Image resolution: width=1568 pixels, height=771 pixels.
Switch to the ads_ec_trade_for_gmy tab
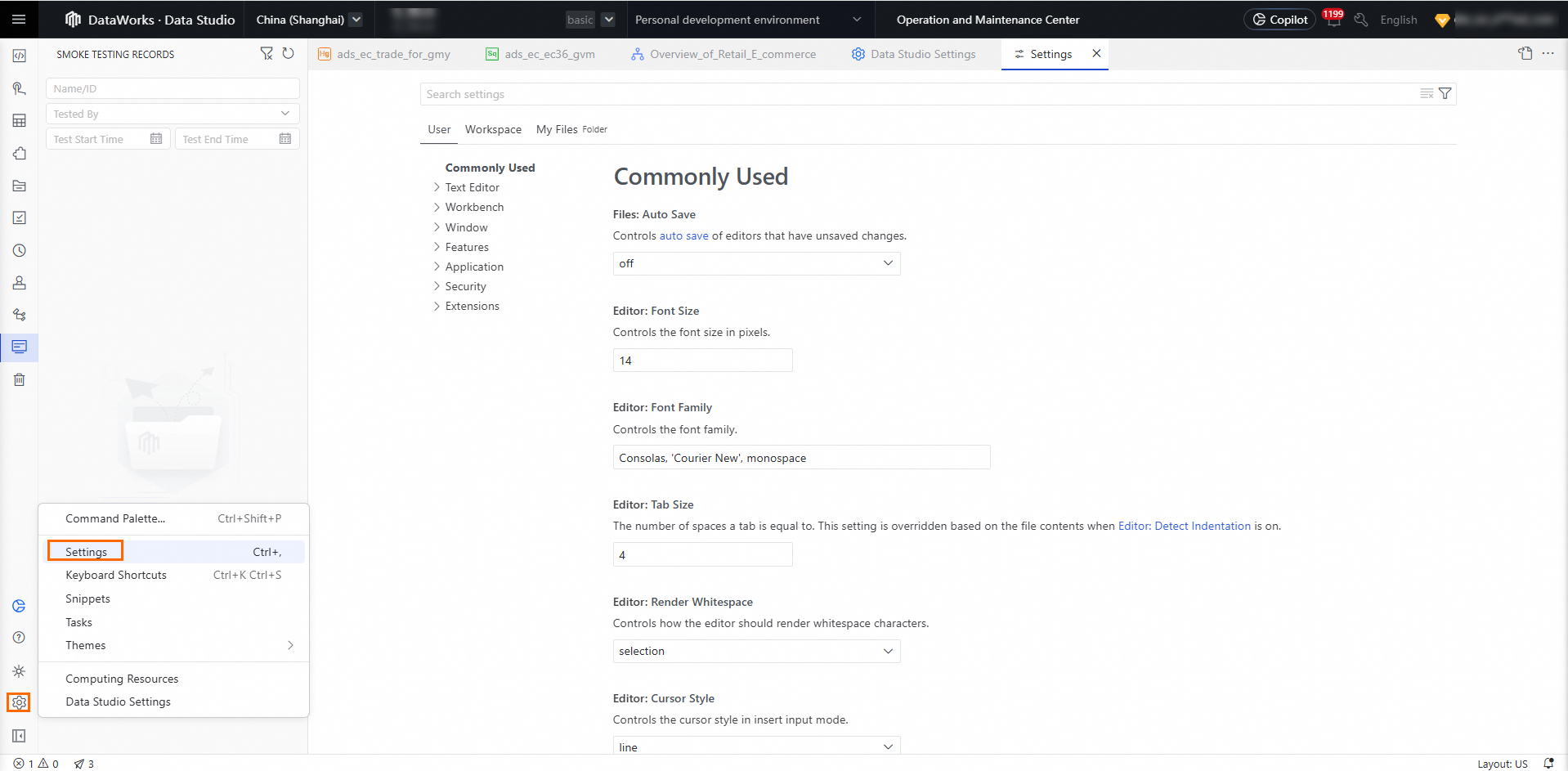point(392,54)
